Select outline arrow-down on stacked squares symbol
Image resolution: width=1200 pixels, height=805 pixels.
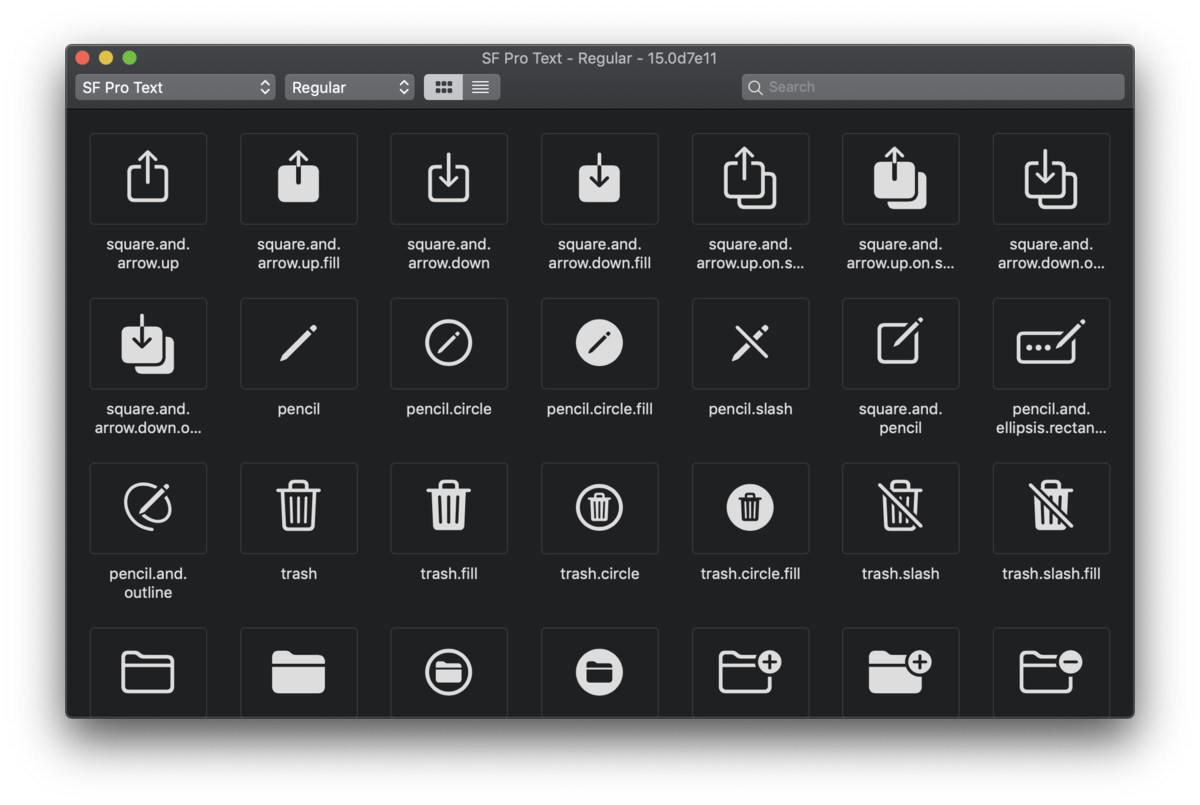tap(1051, 178)
